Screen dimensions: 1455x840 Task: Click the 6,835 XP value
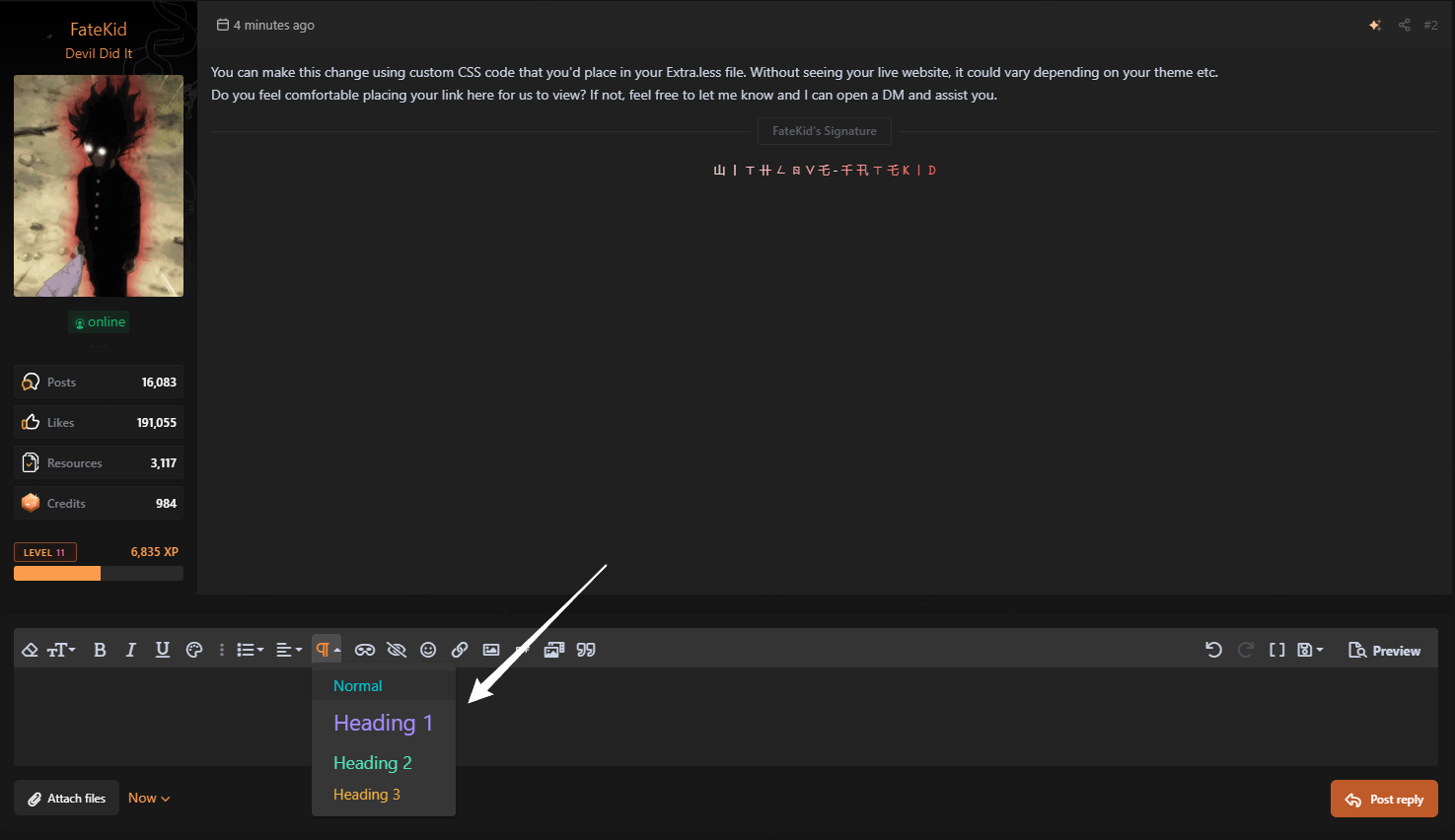[154, 552]
